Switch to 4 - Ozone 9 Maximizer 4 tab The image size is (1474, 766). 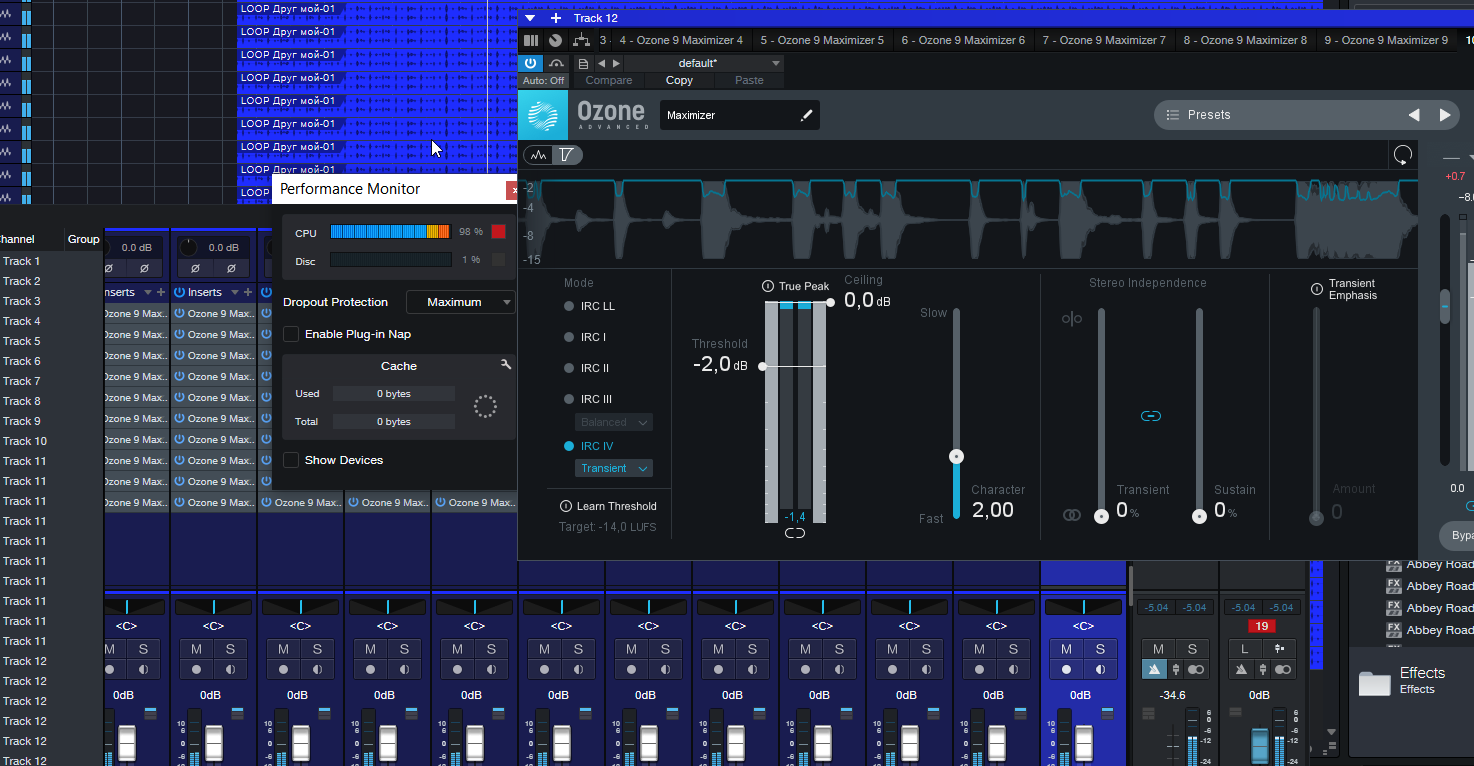(x=681, y=40)
